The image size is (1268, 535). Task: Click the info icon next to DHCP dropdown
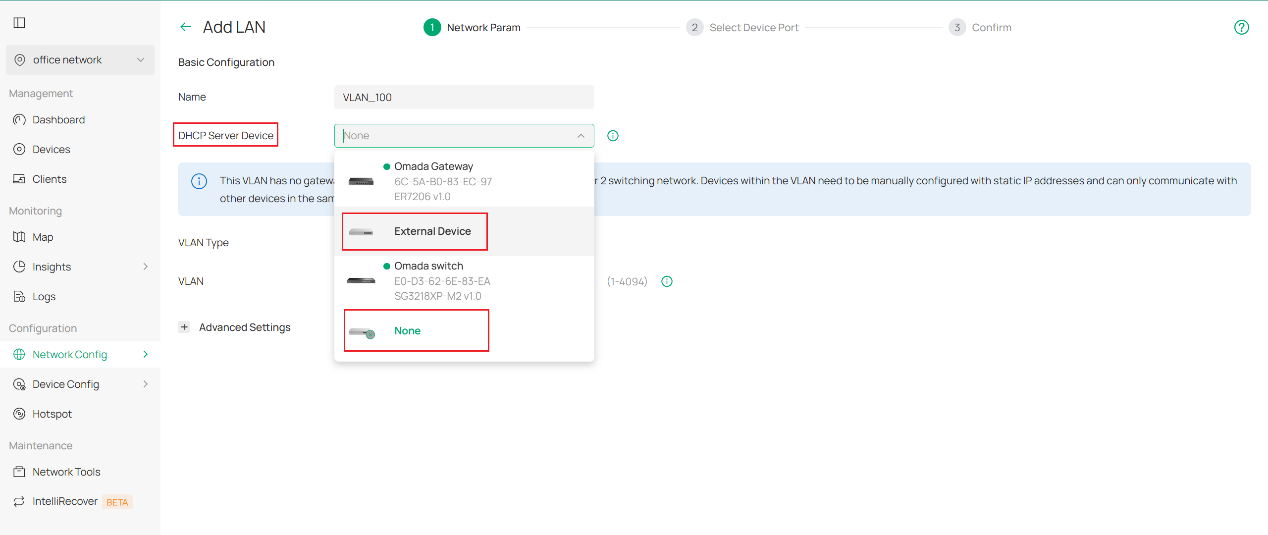[613, 136]
